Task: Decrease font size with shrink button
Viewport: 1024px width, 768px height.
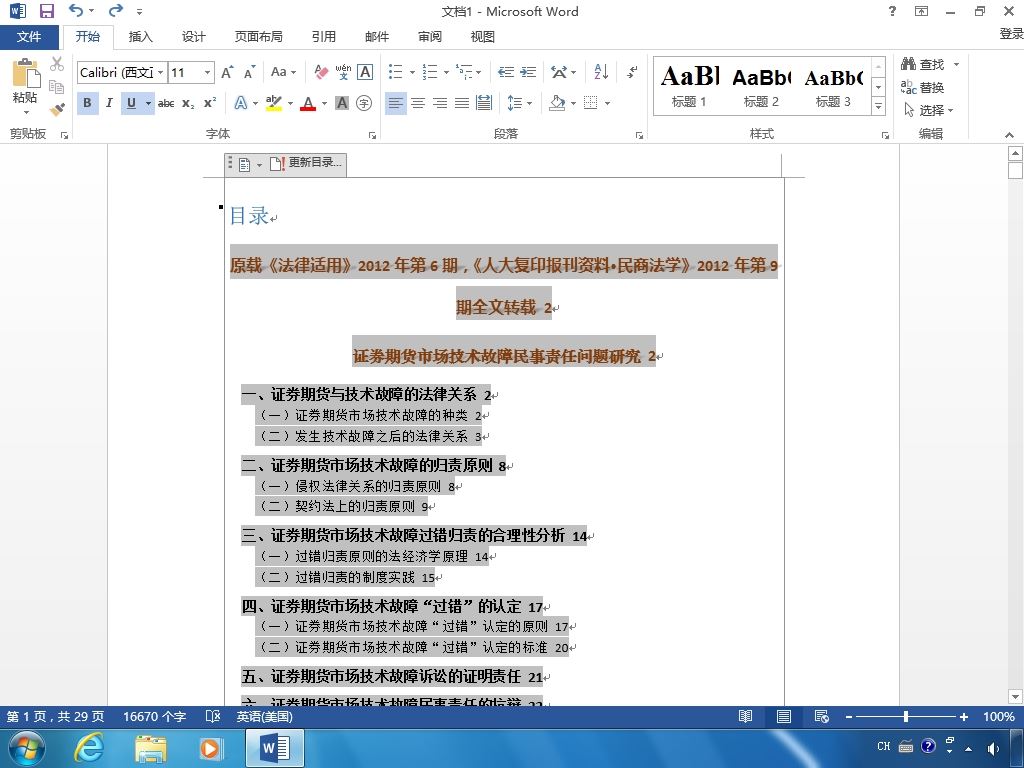Action: point(249,72)
